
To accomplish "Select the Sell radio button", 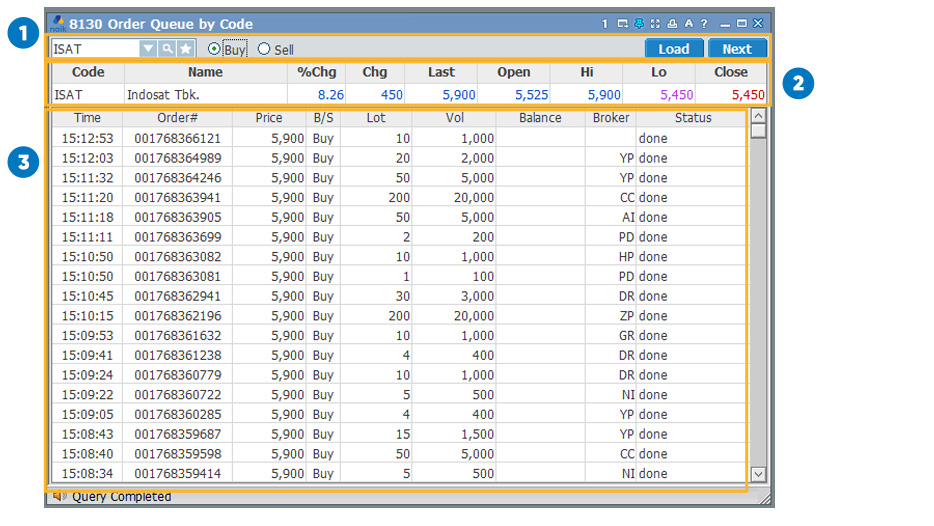I will (264, 49).
